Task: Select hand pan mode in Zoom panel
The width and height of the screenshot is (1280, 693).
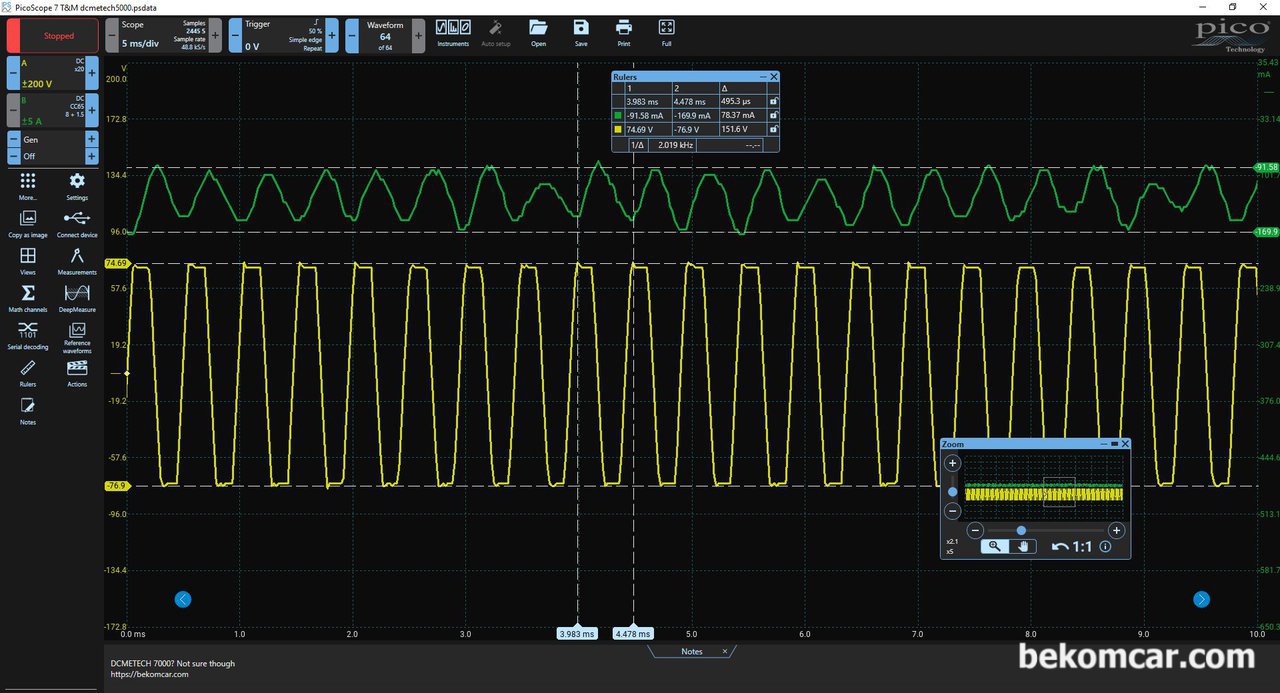Action: (1022, 546)
